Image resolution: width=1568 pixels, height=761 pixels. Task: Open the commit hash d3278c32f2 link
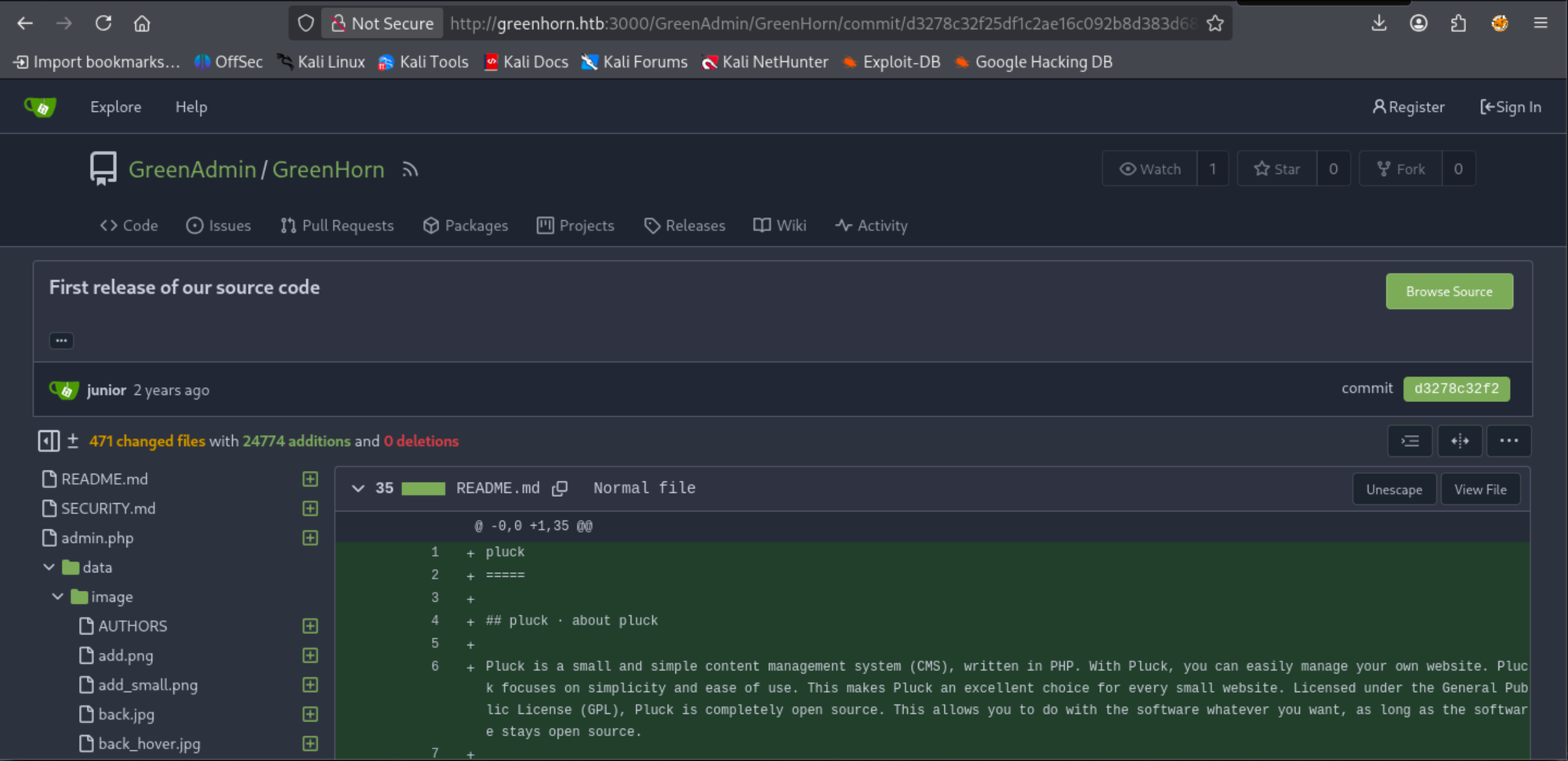tap(1456, 389)
